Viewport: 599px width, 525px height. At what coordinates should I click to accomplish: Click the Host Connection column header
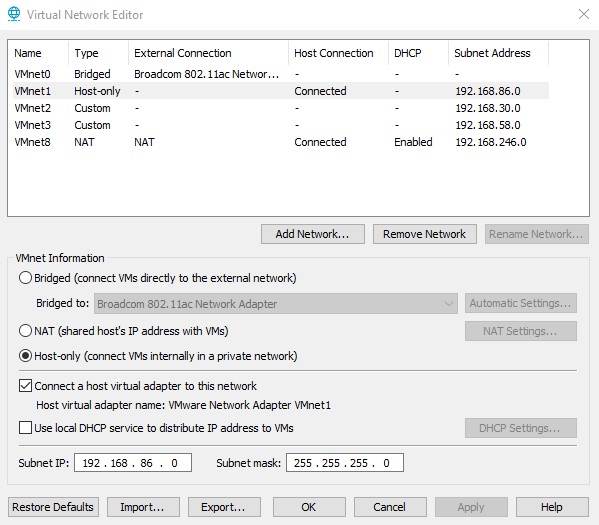click(338, 53)
